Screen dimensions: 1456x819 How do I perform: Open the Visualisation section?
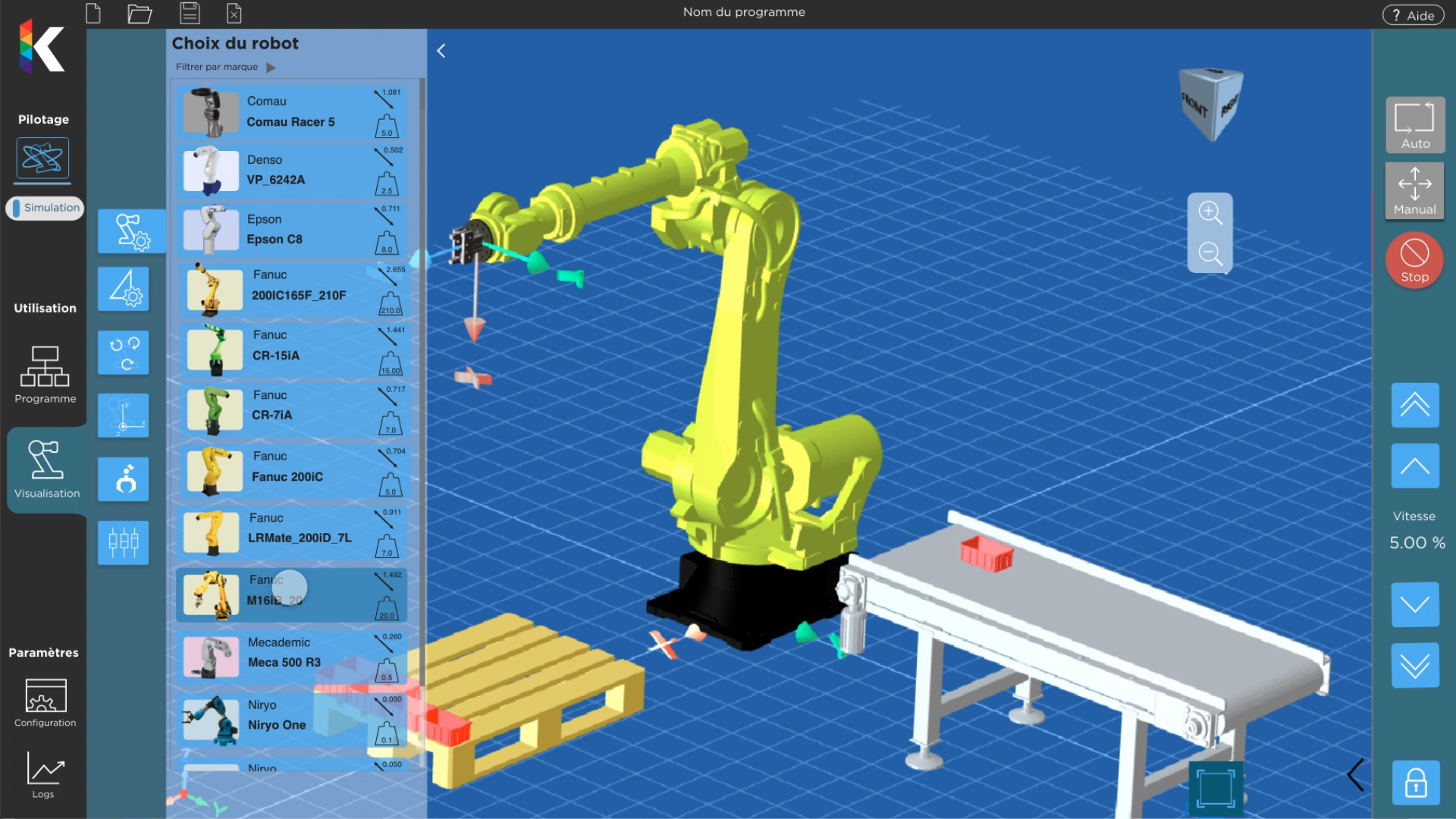point(46,469)
